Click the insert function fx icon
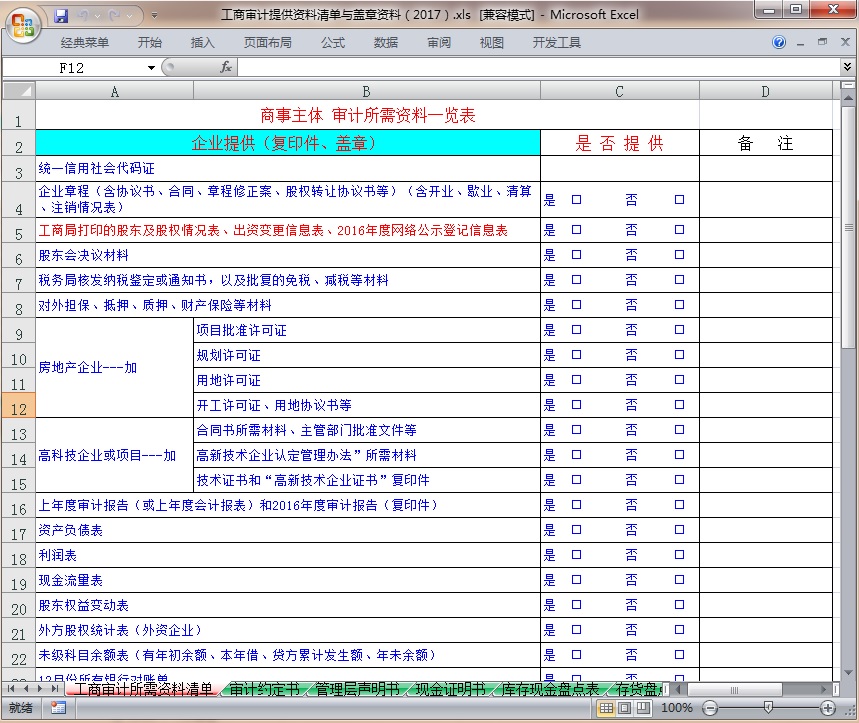Screen dimensions: 859x723 (225, 67)
